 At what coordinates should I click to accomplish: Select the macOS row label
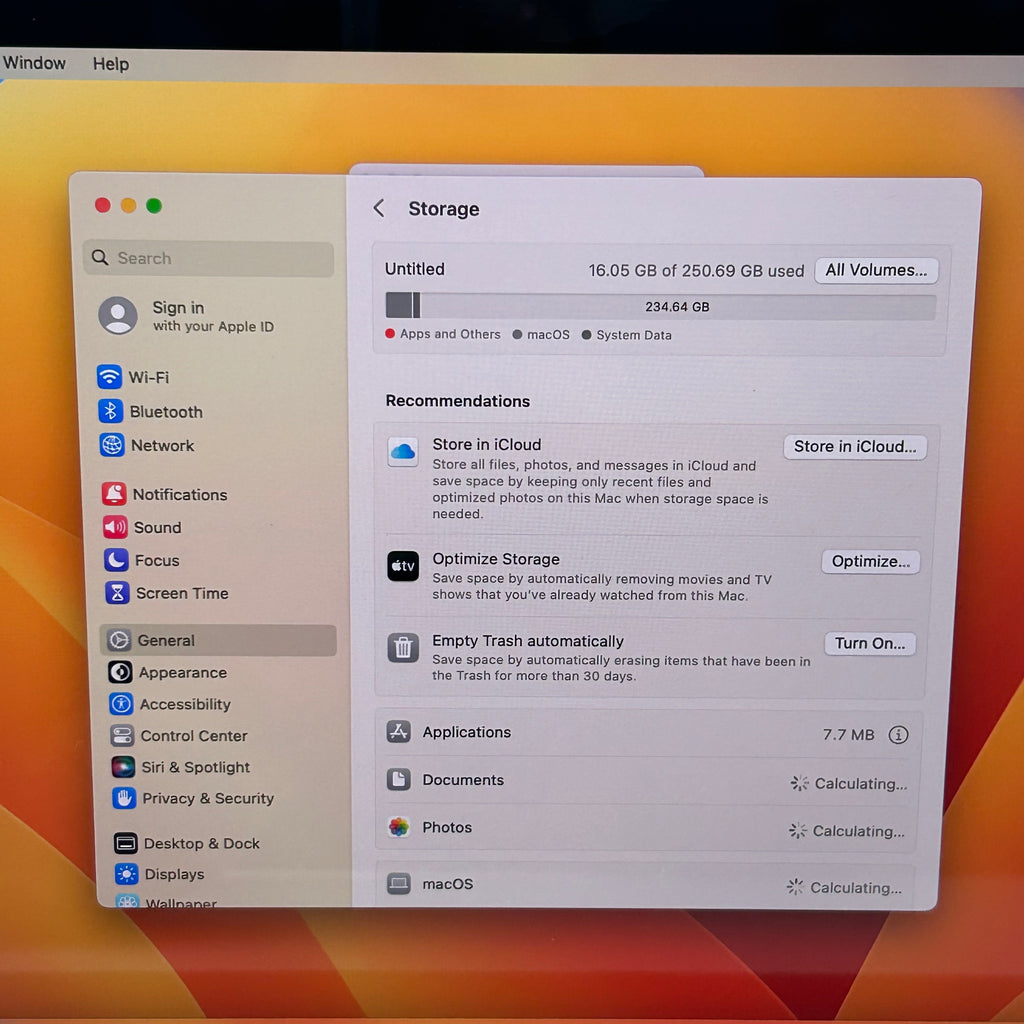pyautogui.click(x=447, y=884)
